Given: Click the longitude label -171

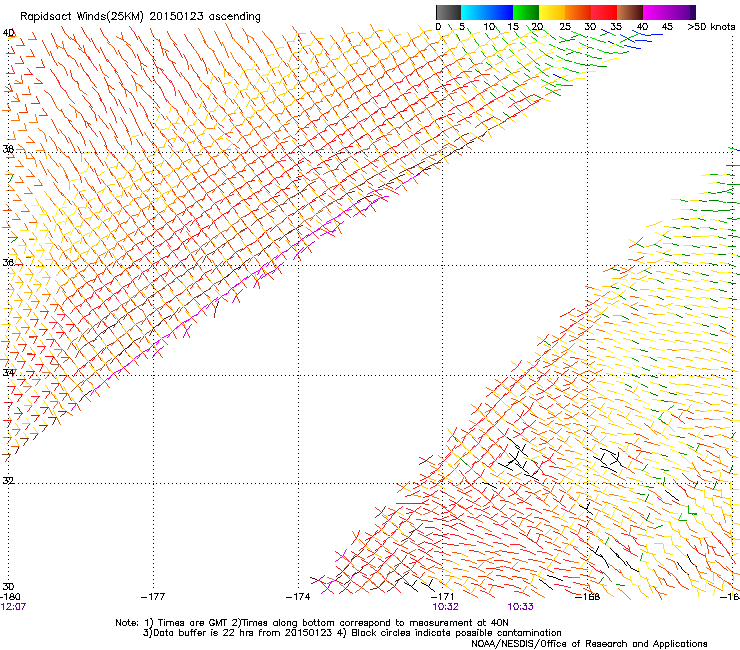Looking at the screenshot, I should tap(443, 597).
